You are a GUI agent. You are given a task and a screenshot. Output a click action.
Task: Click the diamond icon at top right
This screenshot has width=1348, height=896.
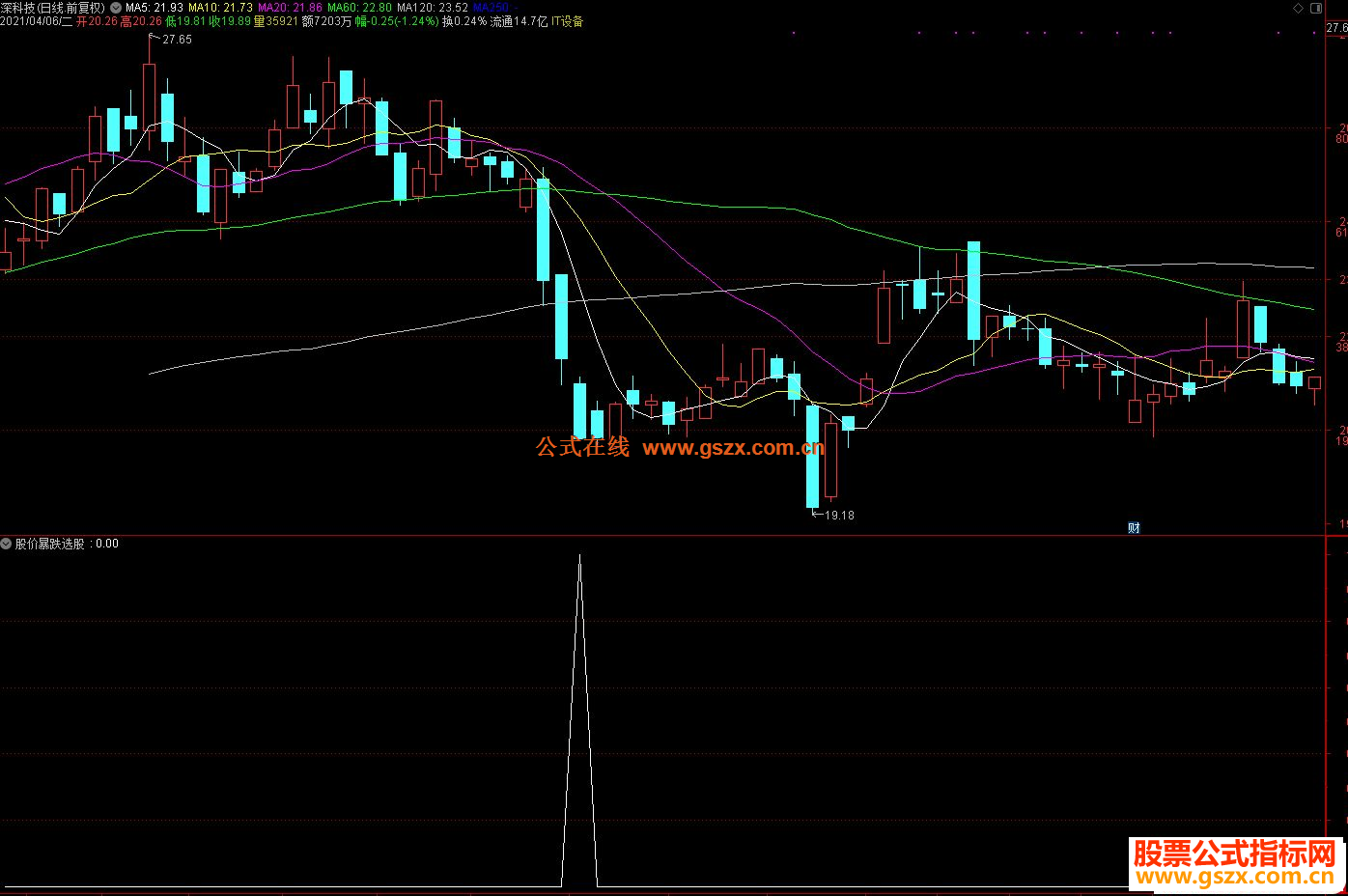pos(1298,8)
